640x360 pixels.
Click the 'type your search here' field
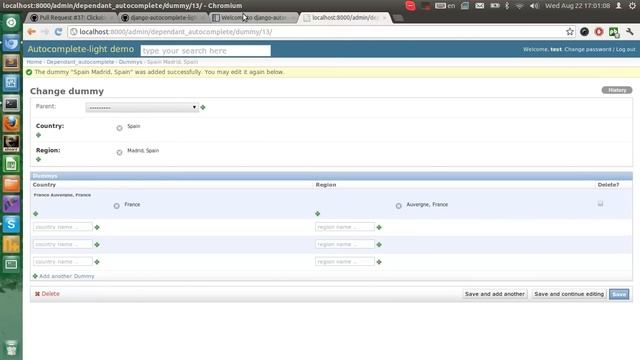(205, 51)
